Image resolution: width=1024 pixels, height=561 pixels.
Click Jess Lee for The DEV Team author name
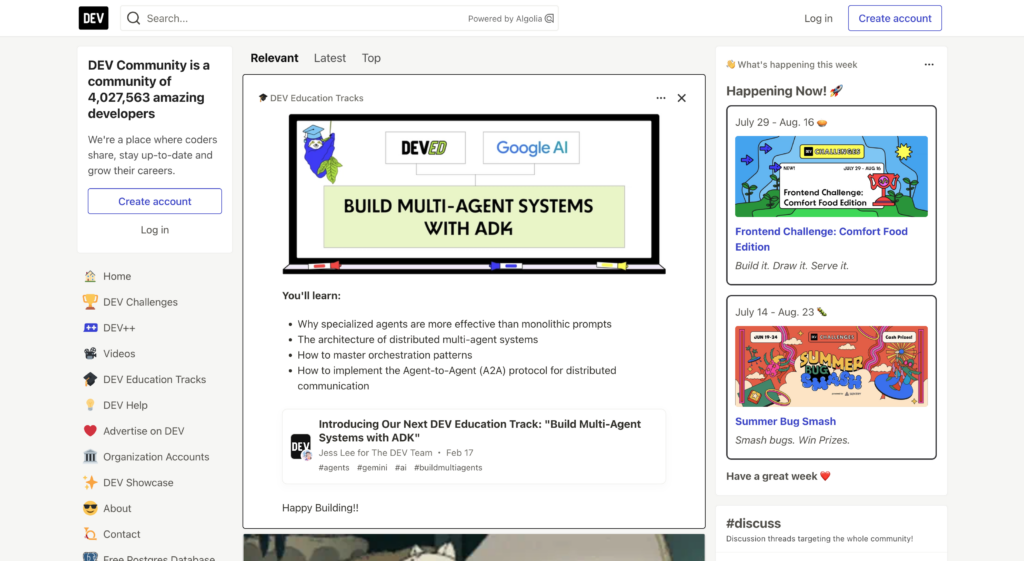pyautogui.click(x=376, y=453)
